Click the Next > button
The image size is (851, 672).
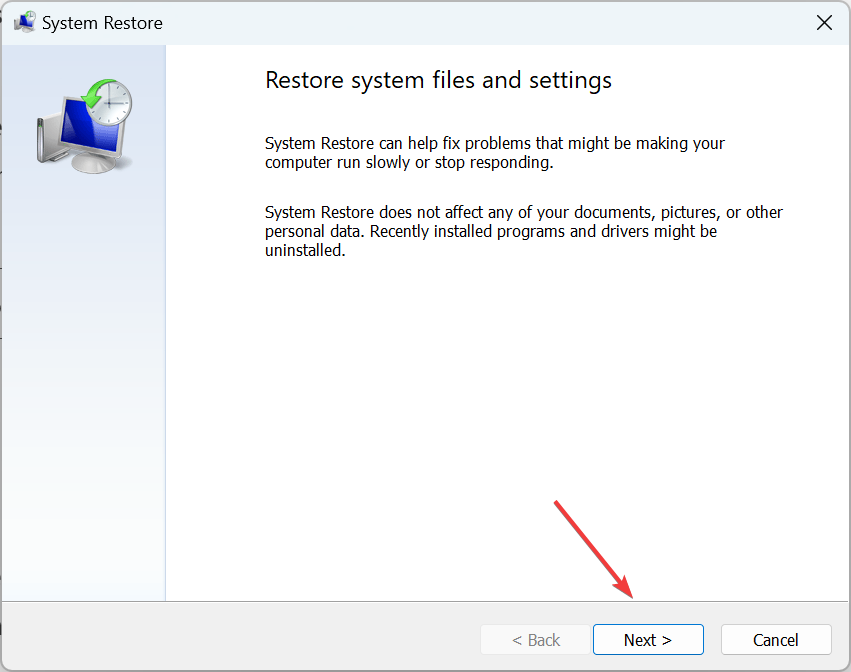(648, 639)
